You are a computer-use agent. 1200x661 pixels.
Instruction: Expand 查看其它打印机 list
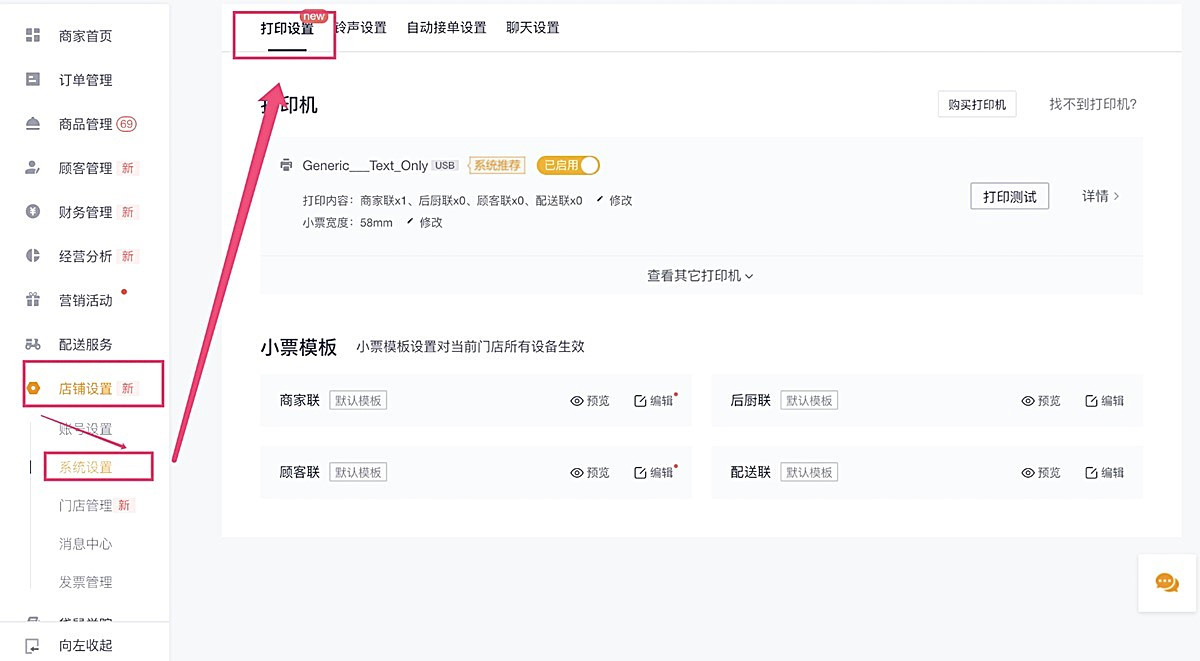pyautogui.click(x=700, y=276)
